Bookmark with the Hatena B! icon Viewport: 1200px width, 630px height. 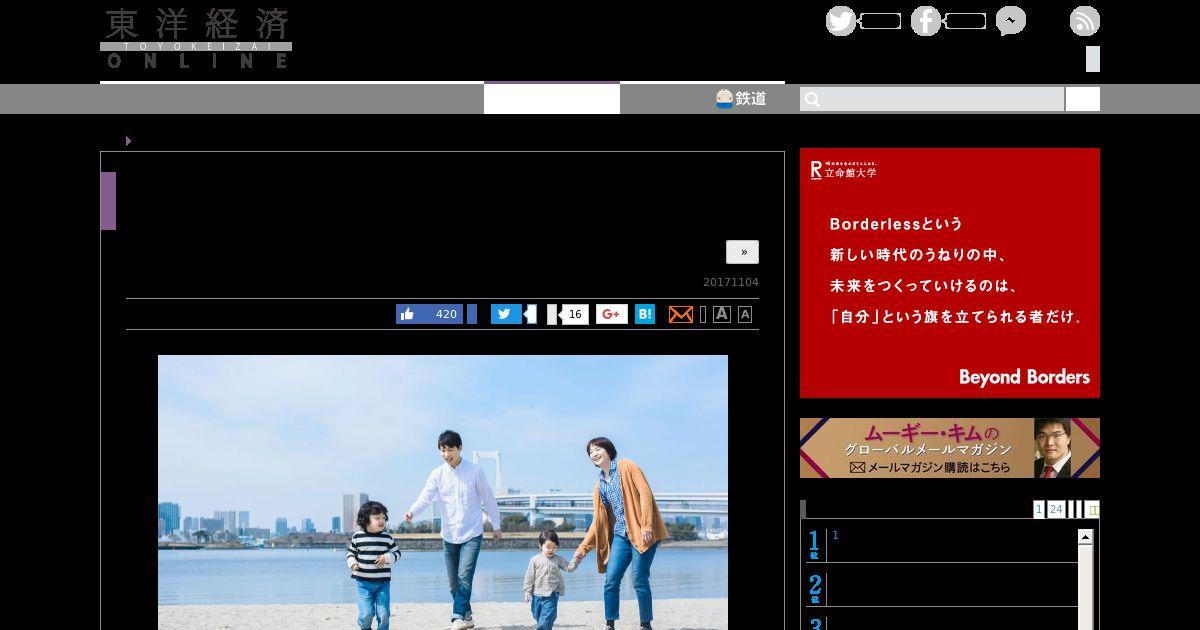coord(645,314)
